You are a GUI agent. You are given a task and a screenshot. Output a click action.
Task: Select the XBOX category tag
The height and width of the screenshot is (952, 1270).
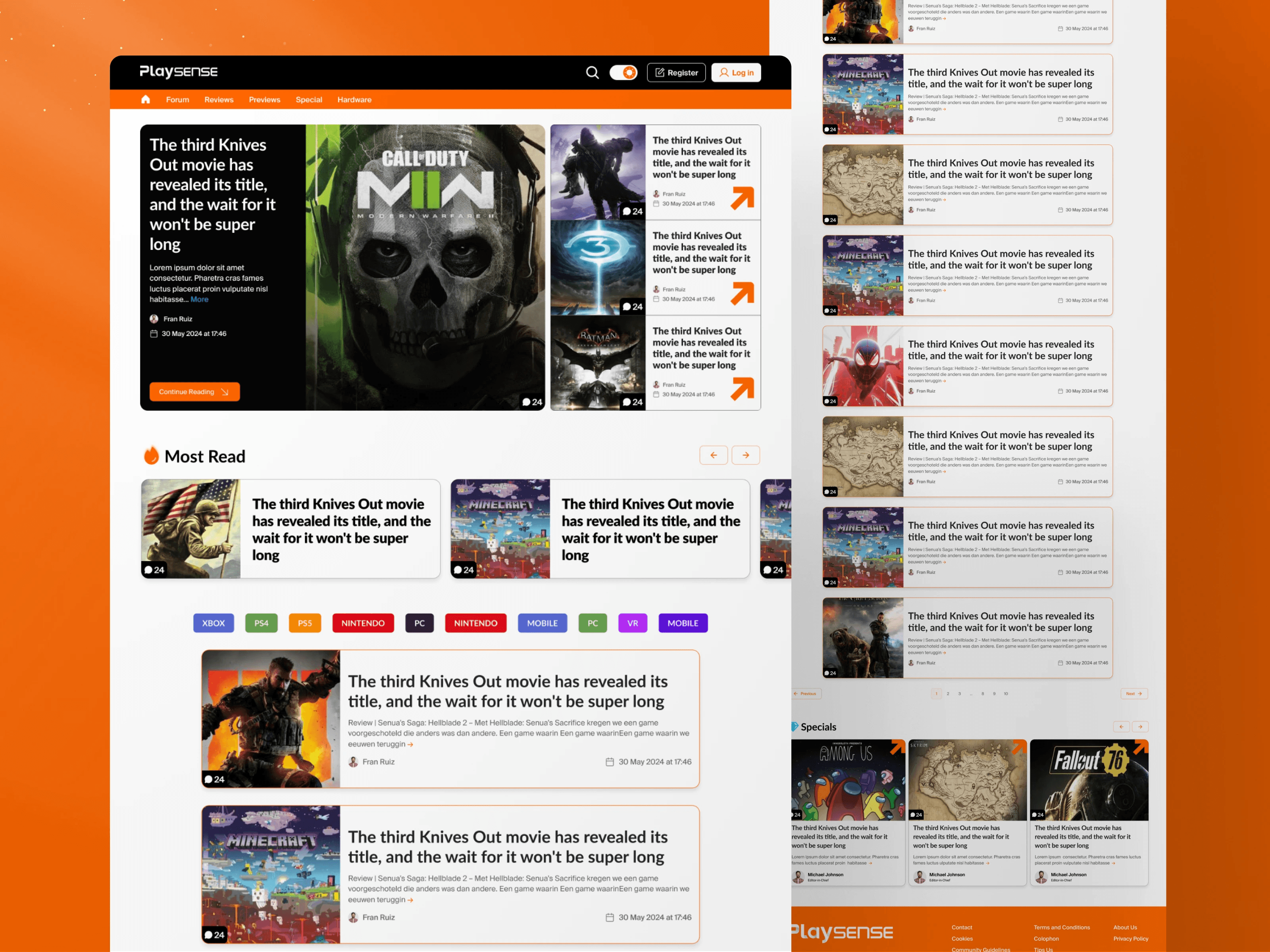[214, 623]
